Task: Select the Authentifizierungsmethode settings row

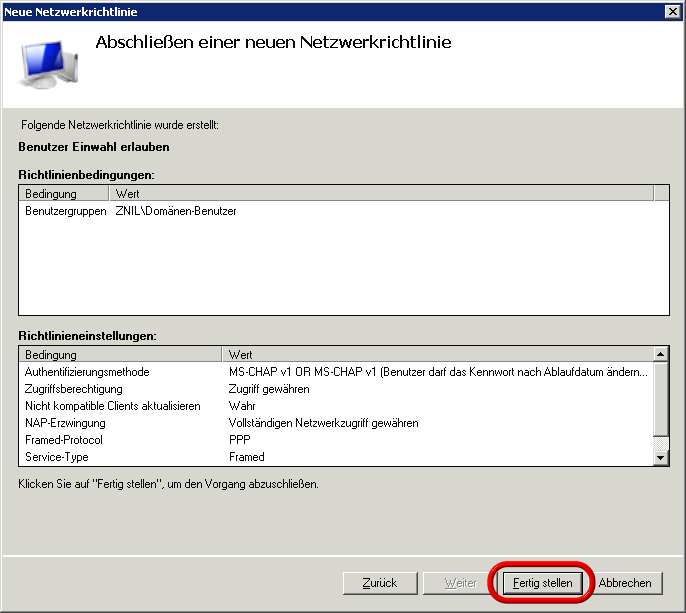Action: tap(87, 372)
